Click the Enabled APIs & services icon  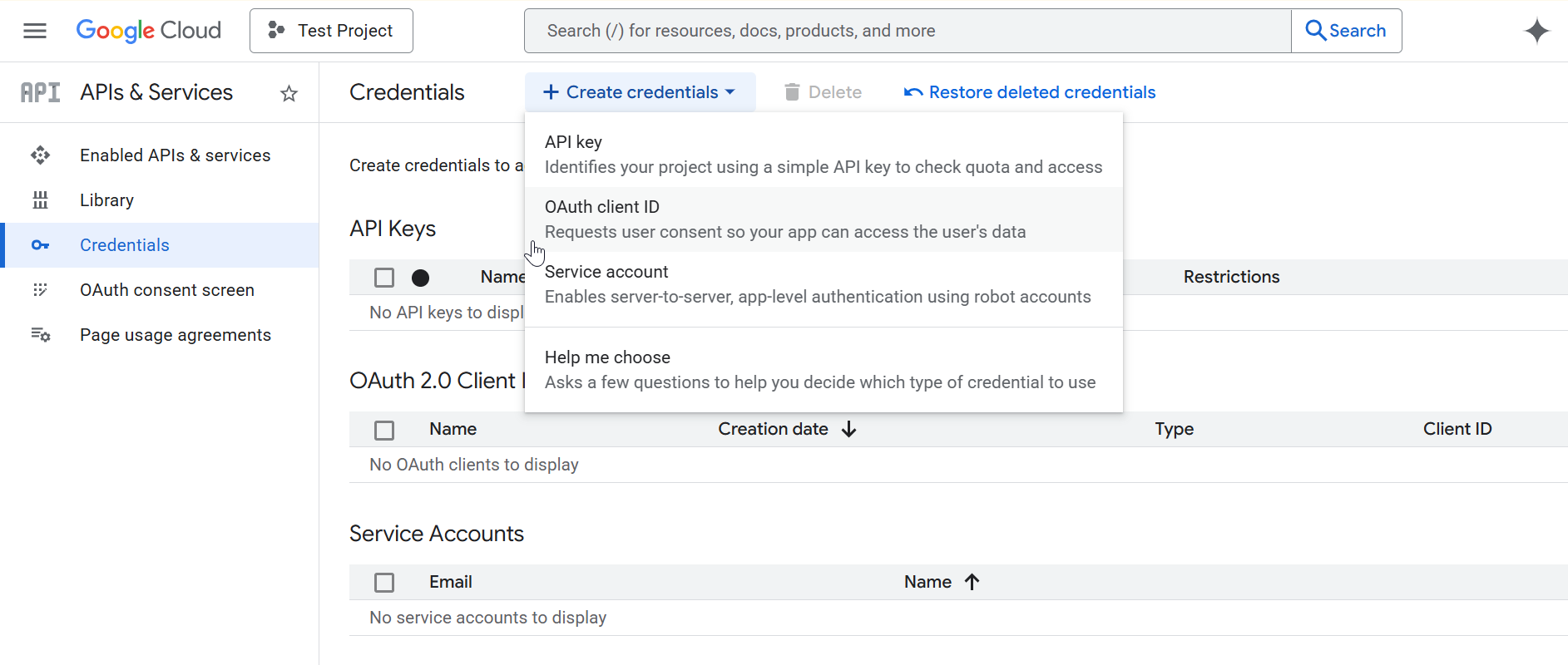point(40,155)
